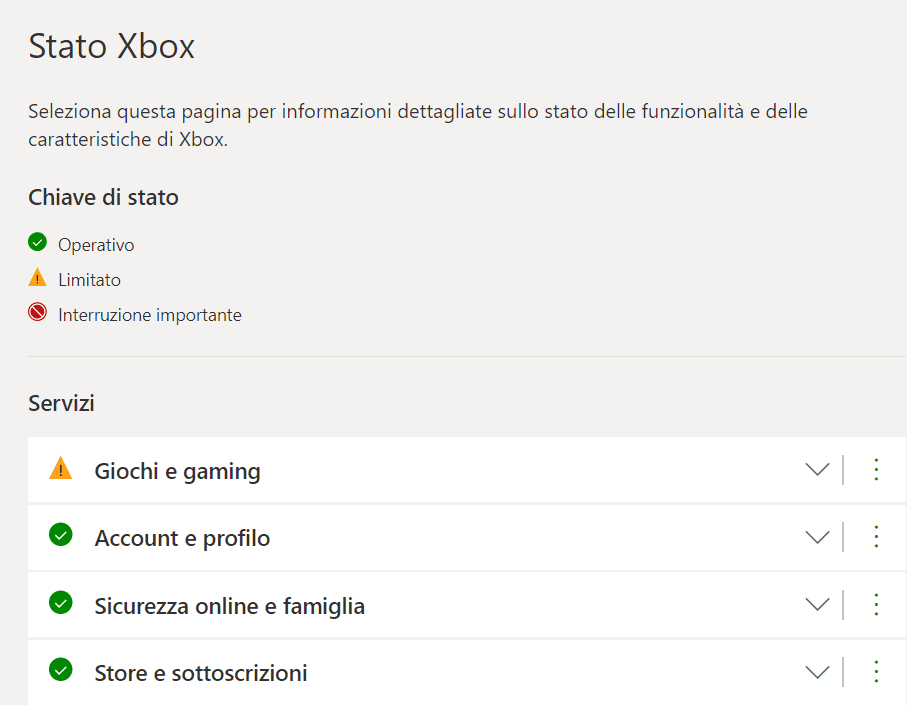Click the orange Limitato status key icon
907x705 pixels.
click(x=38, y=278)
